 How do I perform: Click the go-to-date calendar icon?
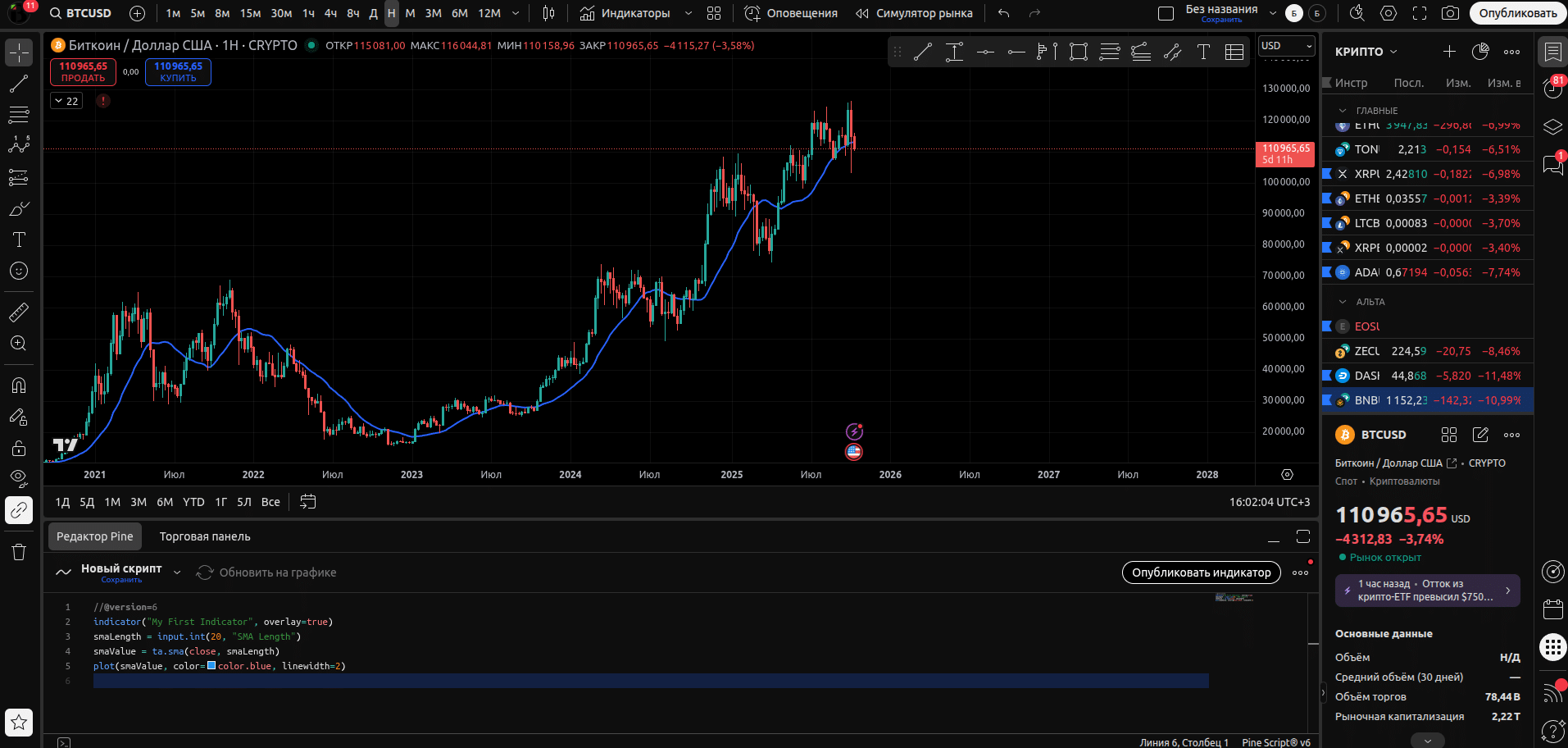coord(307,502)
